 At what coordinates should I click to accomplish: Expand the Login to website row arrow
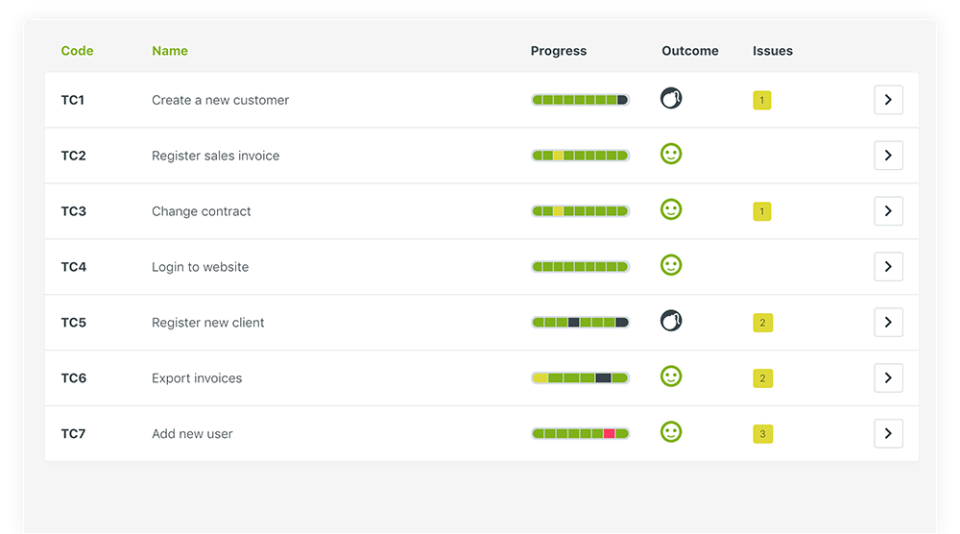[x=888, y=266]
